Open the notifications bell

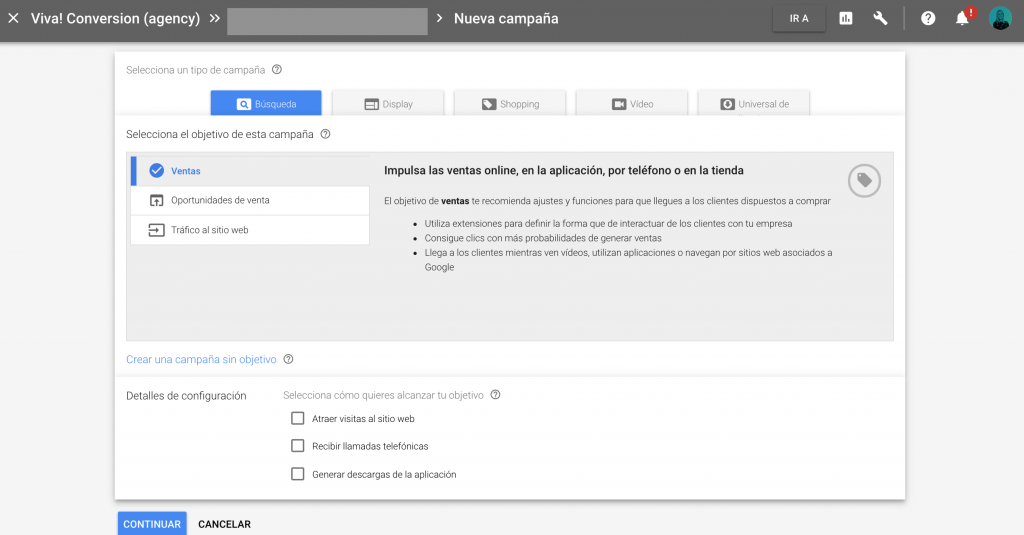pyautogui.click(x=962, y=18)
